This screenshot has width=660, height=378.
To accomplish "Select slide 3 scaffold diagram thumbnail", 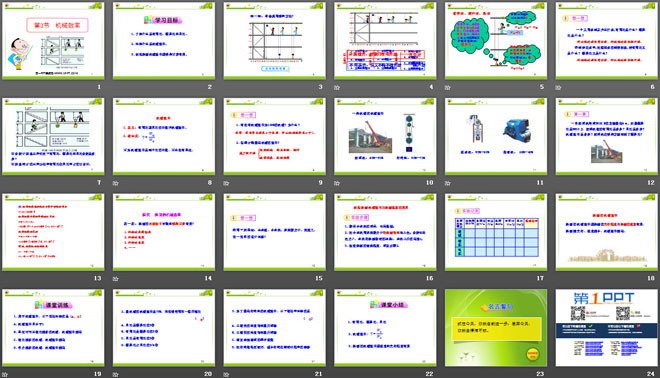I will tap(274, 41).
